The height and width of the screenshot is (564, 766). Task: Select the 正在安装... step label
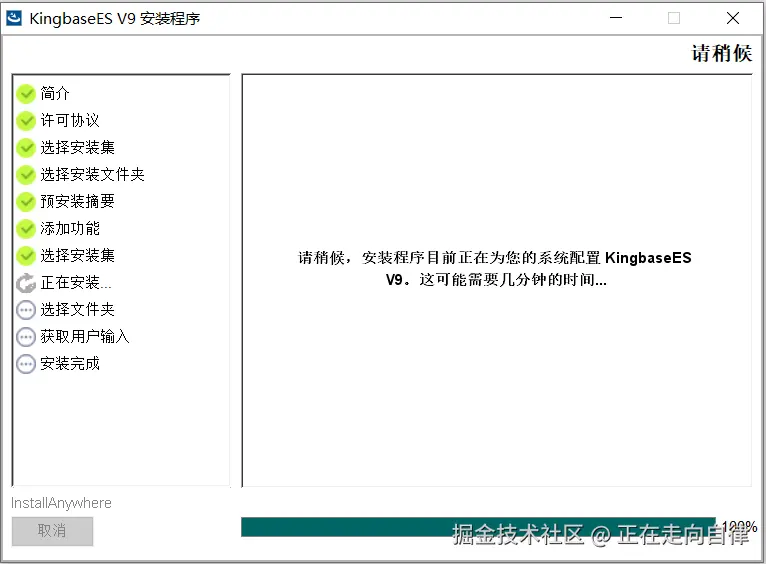[76, 282]
